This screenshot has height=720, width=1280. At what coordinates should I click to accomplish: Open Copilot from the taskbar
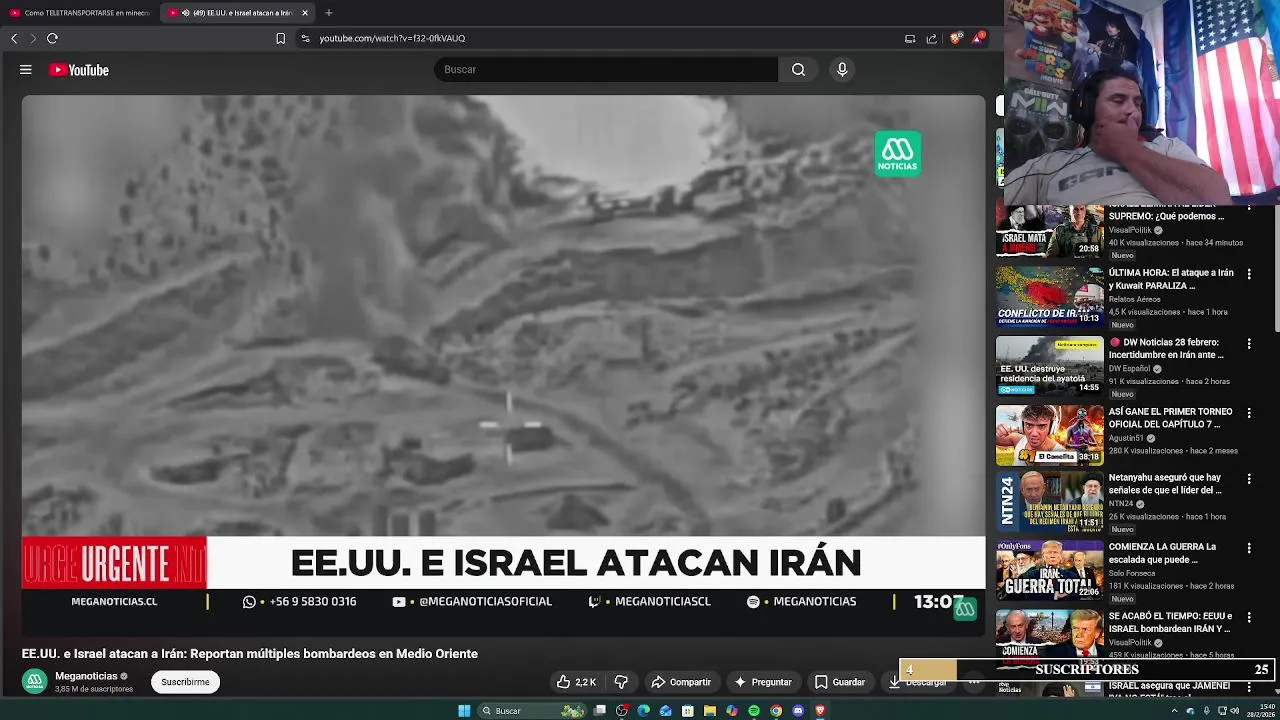pyautogui.click(x=732, y=711)
